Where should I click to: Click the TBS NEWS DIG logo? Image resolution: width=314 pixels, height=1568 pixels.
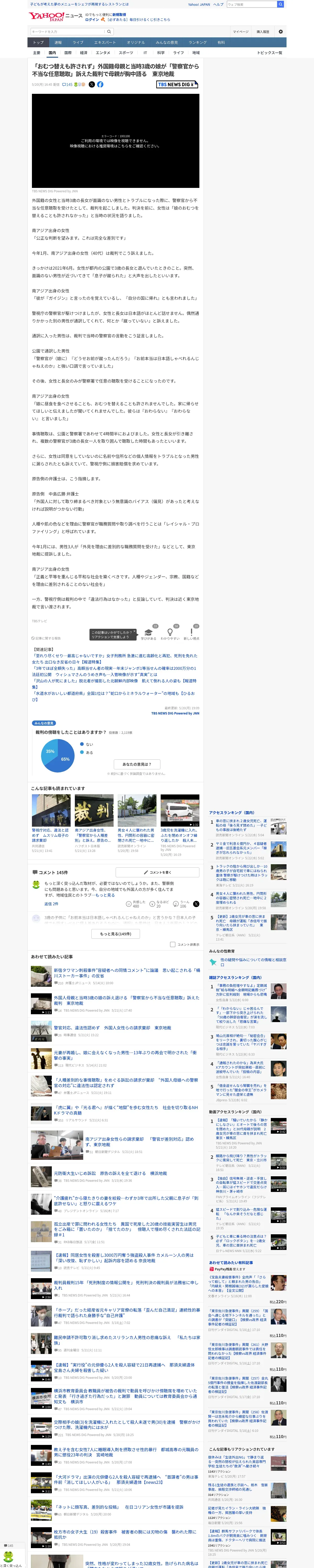pyautogui.click(x=177, y=85)
